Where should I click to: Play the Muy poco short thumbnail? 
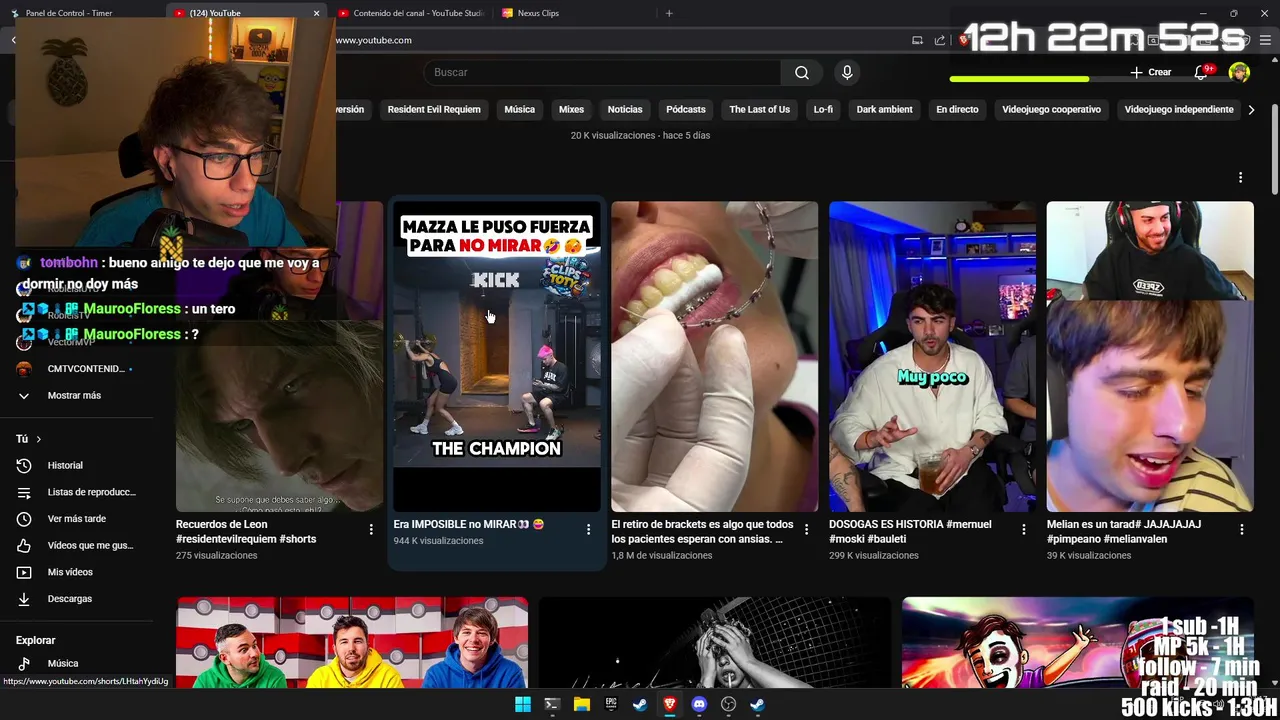(932, 357)
